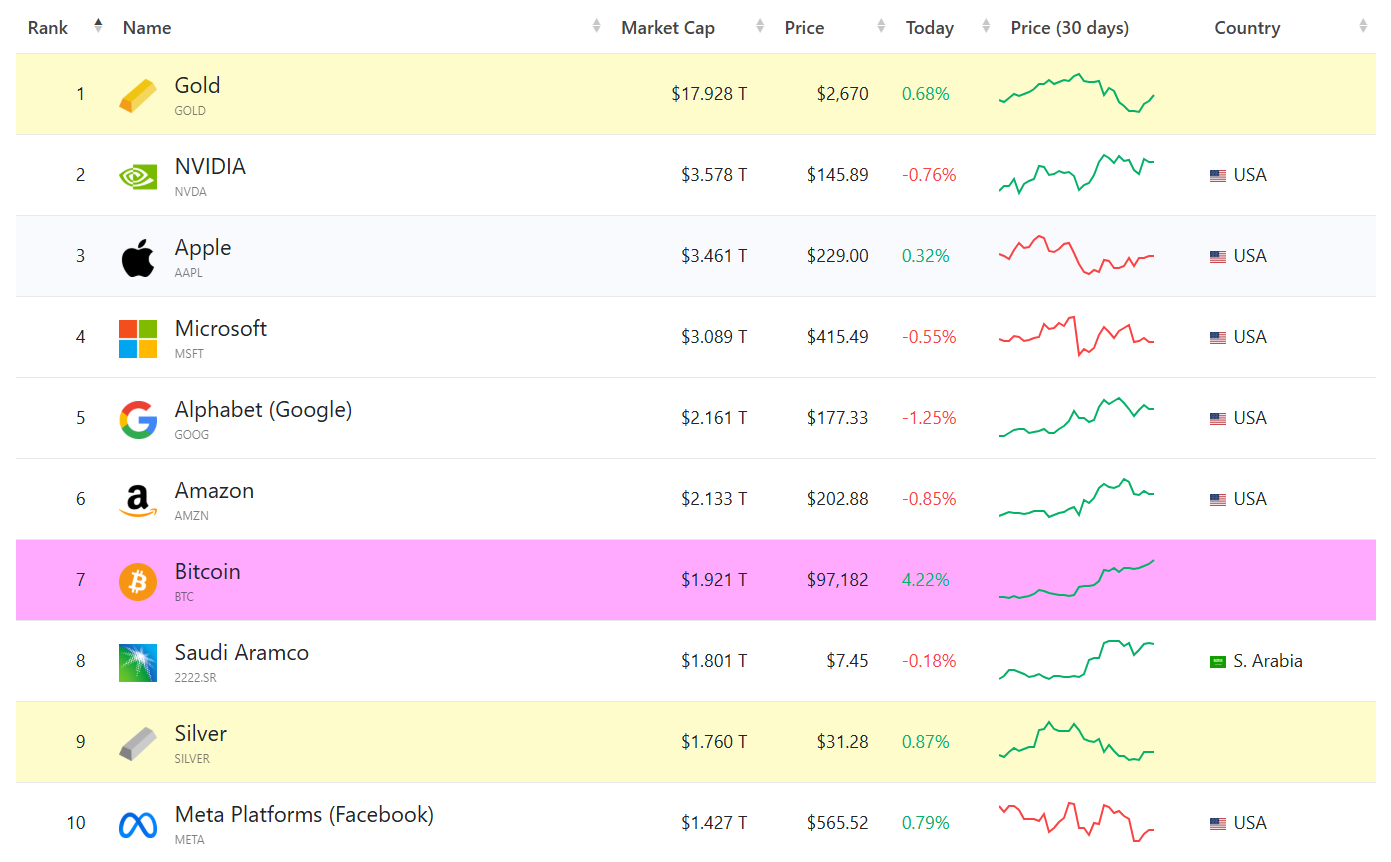This screenshot has width=1391, height=862.
Task: Click the Bitcoin logo icon
Action: coord(138,581)
